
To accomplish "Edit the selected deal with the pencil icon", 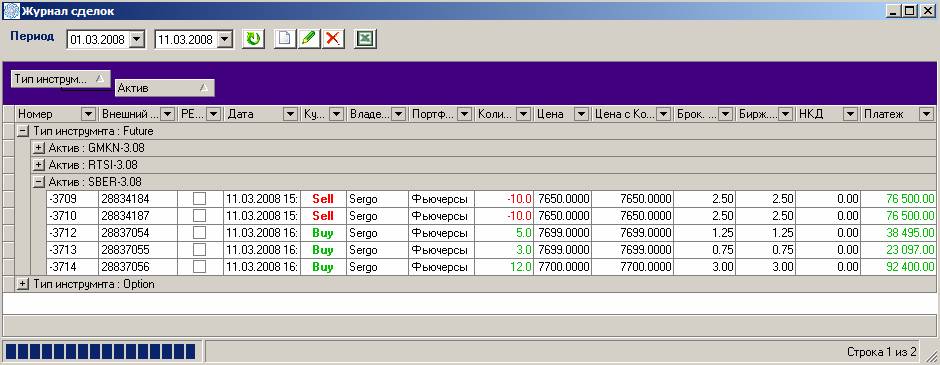I will pyautogui.click(x=309, y=40).
